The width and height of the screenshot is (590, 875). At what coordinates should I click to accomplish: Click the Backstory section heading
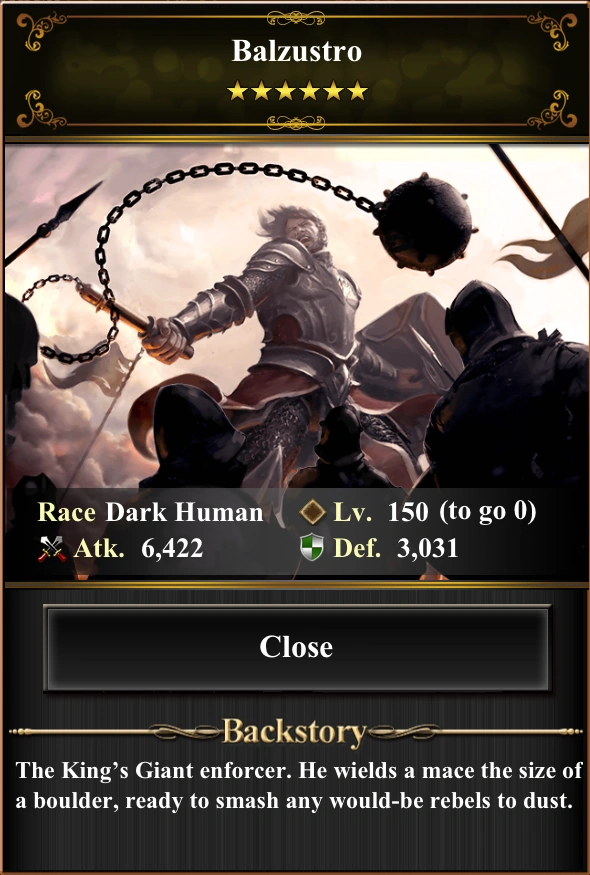tap(294, 731)
